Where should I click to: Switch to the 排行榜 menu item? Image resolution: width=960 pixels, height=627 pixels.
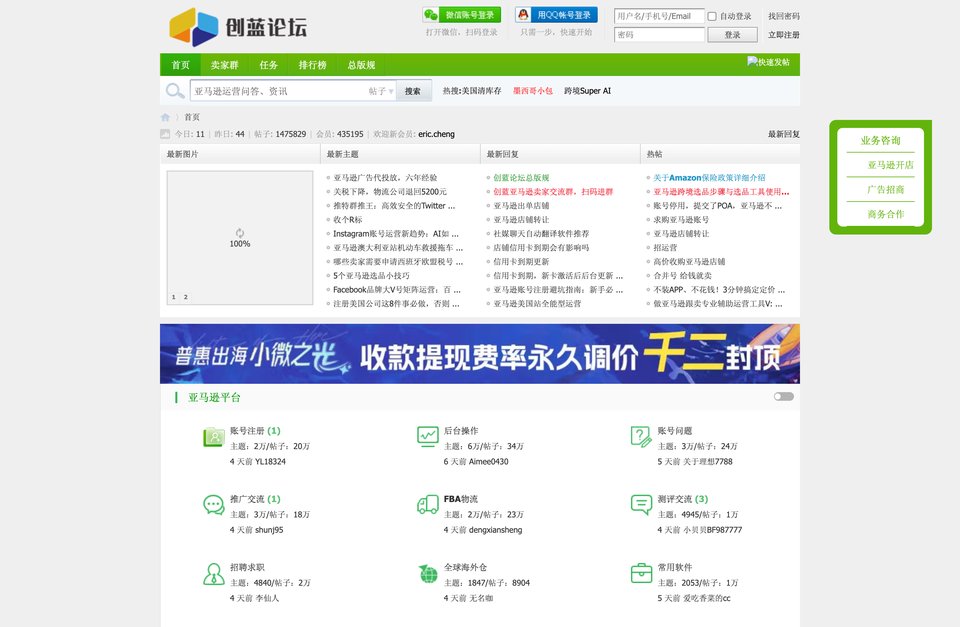click(312, 65)
